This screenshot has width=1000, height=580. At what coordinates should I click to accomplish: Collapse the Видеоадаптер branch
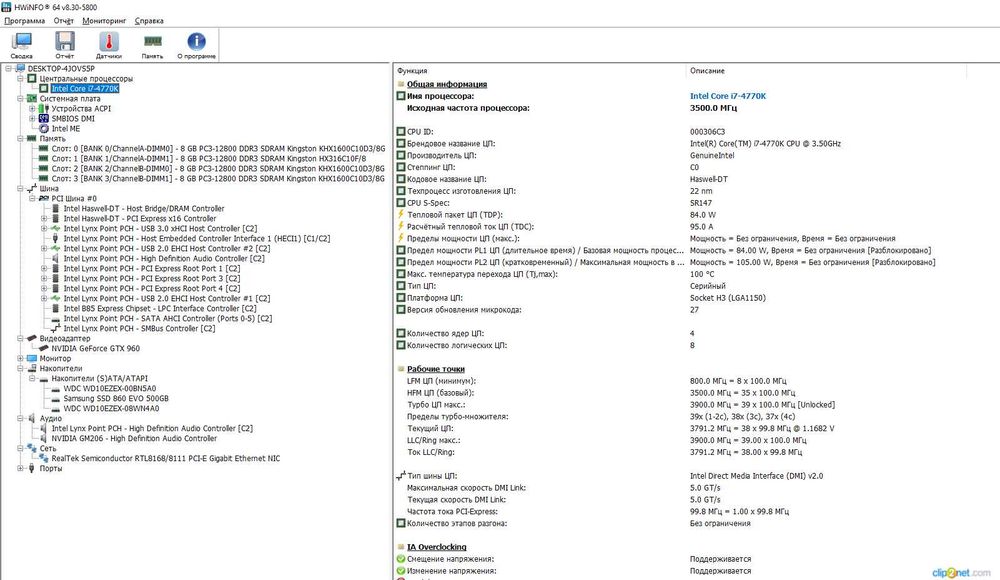pos(20,338)
